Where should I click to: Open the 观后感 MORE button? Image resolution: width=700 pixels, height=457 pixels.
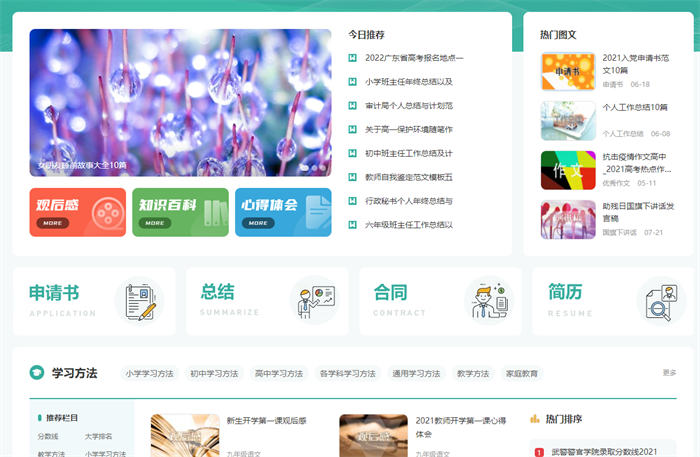tap(53, 223)
